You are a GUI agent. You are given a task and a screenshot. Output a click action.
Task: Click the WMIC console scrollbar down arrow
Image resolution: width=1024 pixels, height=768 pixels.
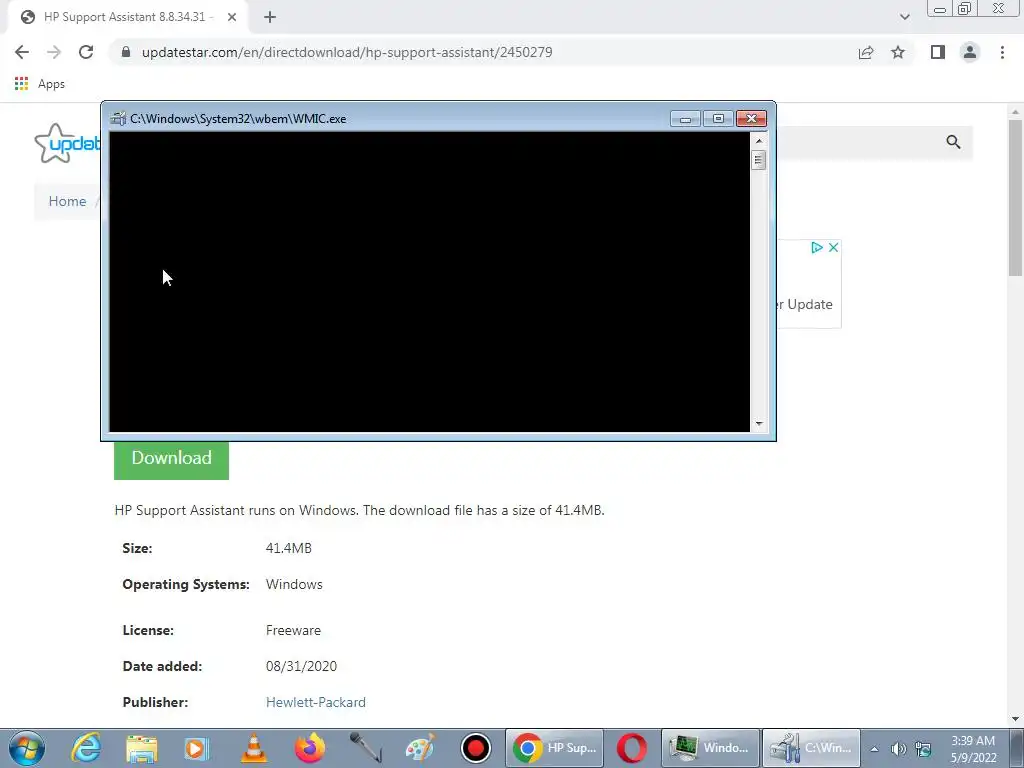758,424
